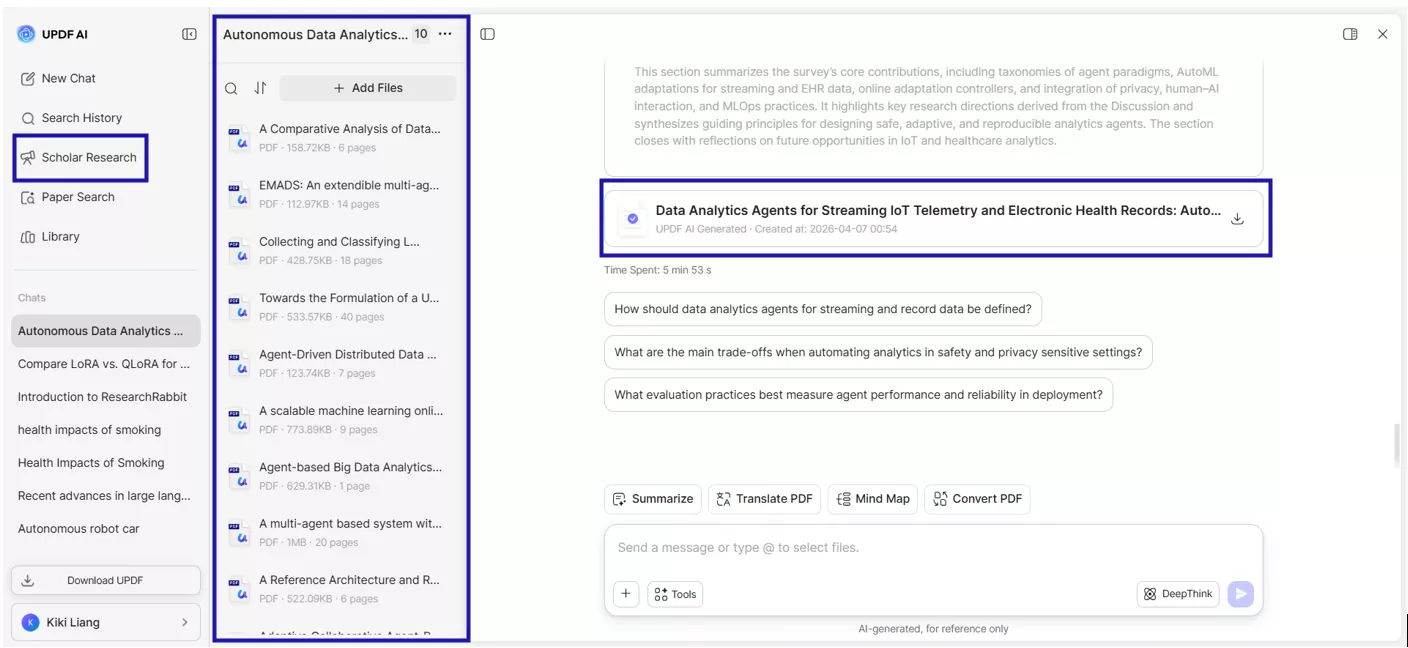This screenshot has width=1408, height=648.
Task: Click the Translate PDF button
Action: coord(764,499)
